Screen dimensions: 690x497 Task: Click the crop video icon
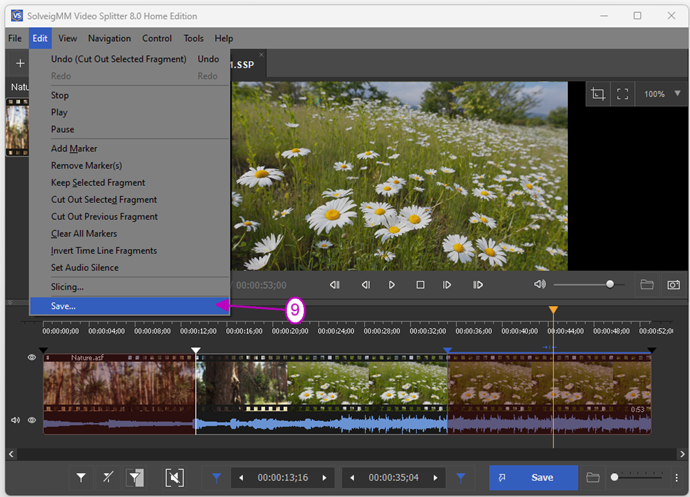tap(598, 94)
